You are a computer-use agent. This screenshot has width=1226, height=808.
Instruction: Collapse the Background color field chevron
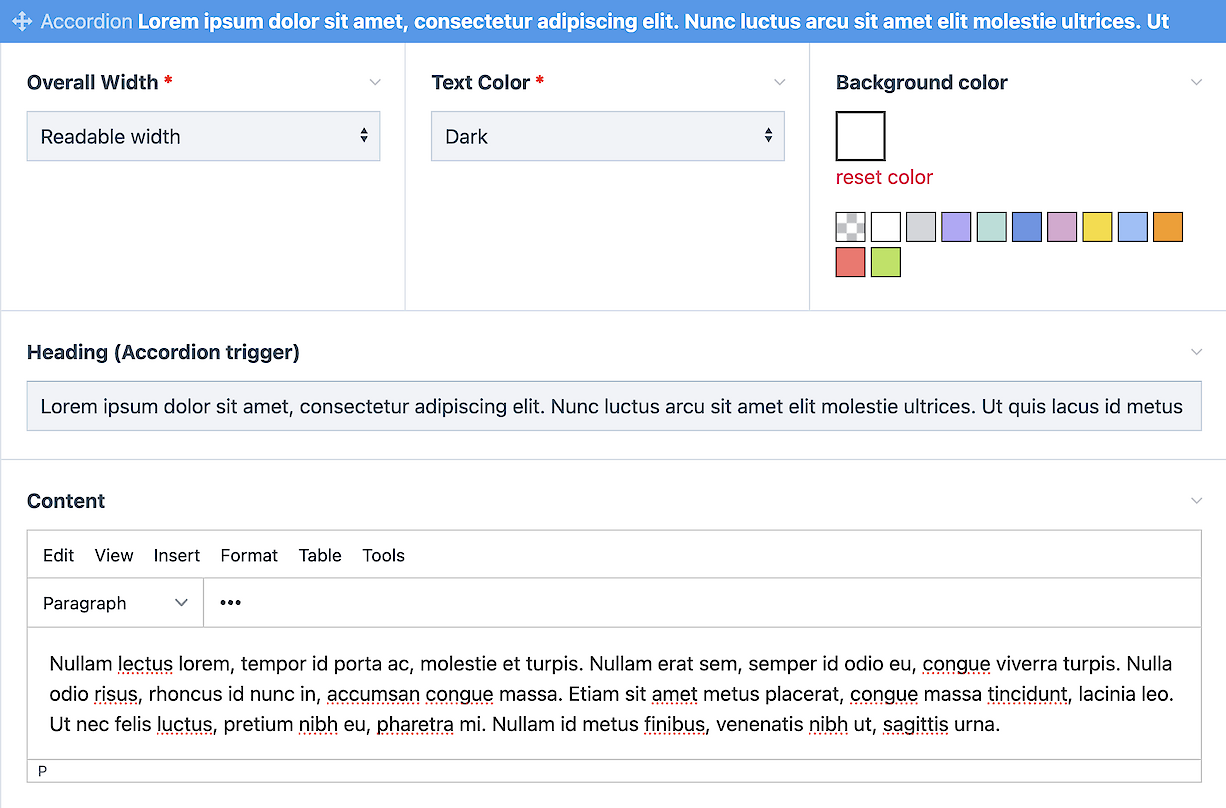tap(1196, 82)
